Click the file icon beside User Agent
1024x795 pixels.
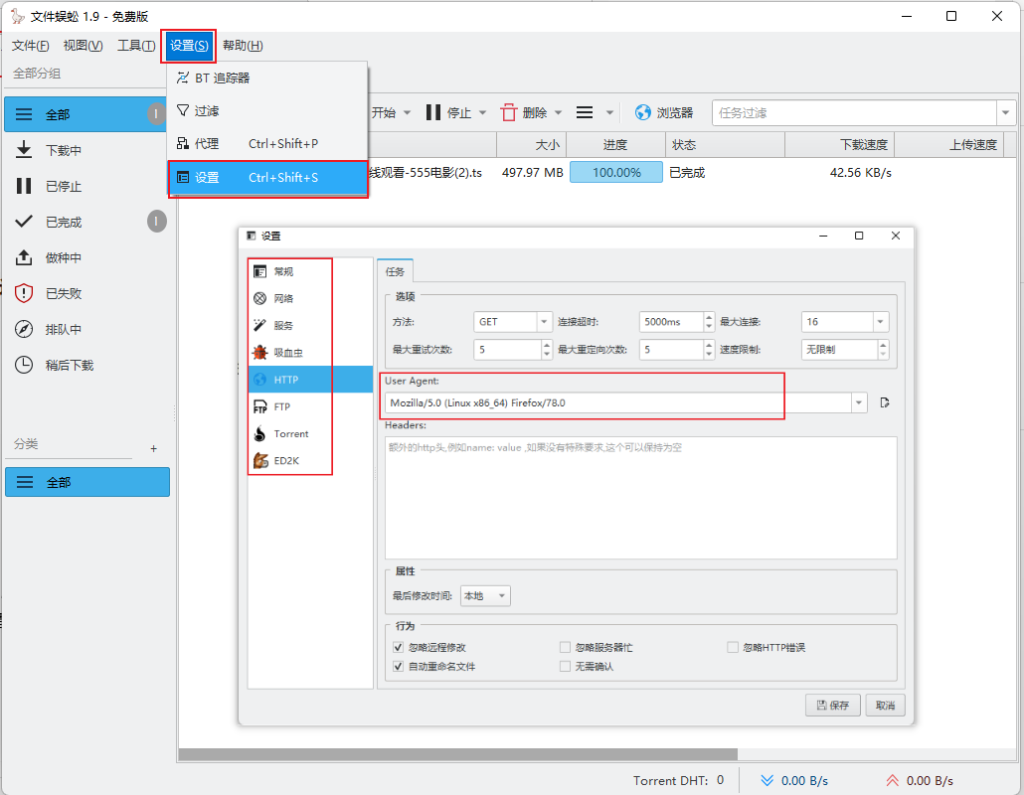tap(885, 403)
